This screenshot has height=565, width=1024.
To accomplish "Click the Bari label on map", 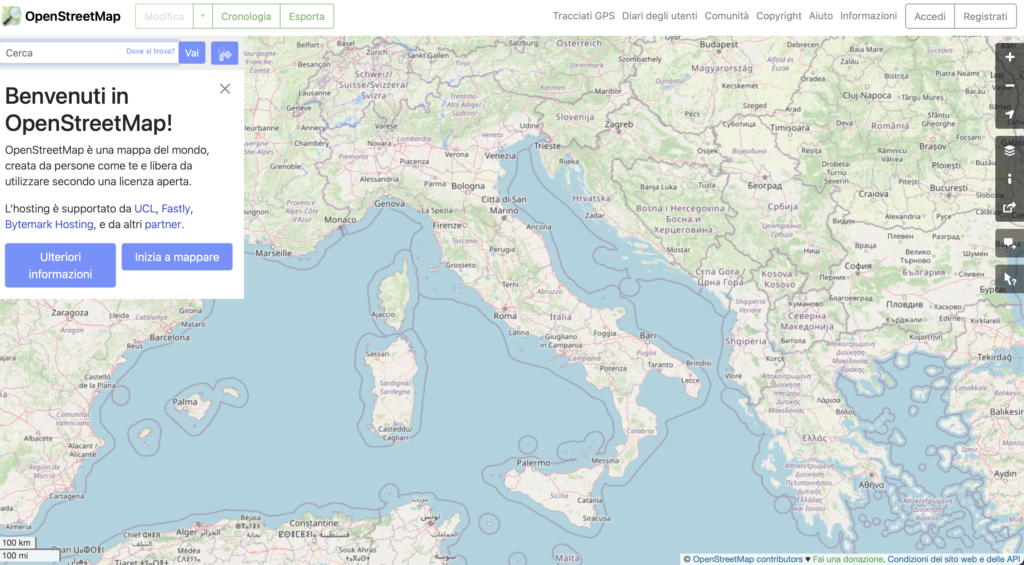I will [x=647, y=334].
